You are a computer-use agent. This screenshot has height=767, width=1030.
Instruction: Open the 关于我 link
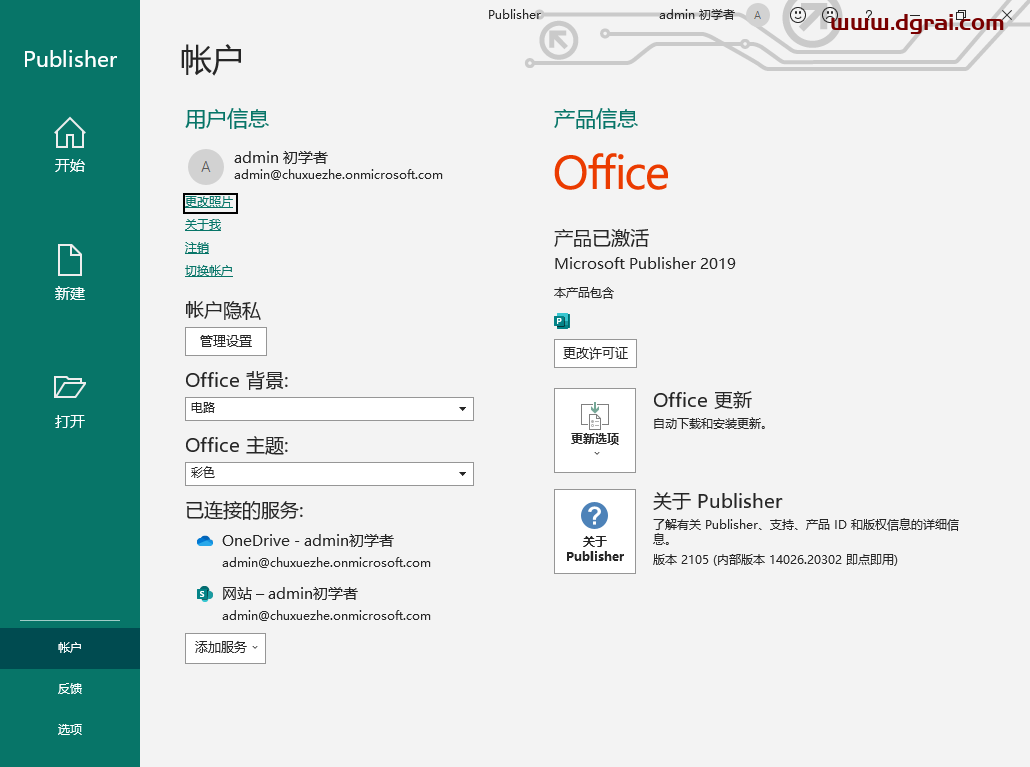(x=203, y=225)
